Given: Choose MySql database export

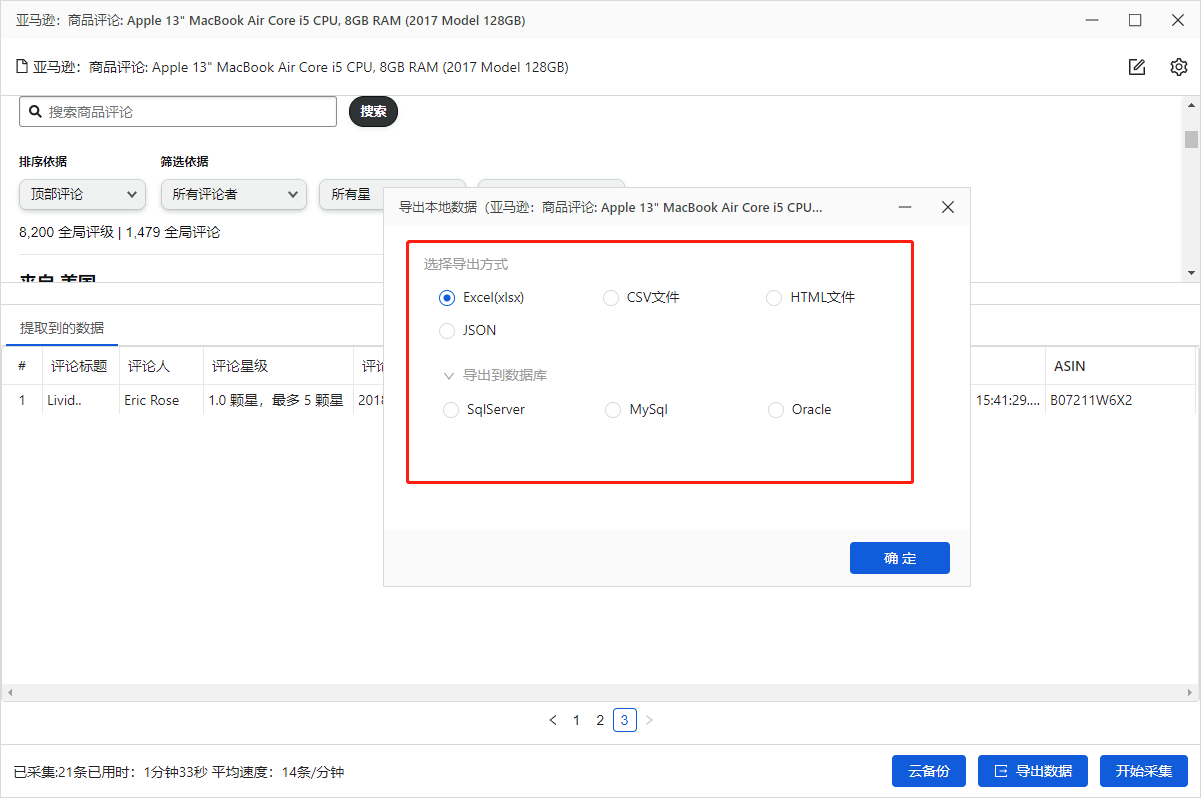Looking at the screenshot, I should point(636,409).
